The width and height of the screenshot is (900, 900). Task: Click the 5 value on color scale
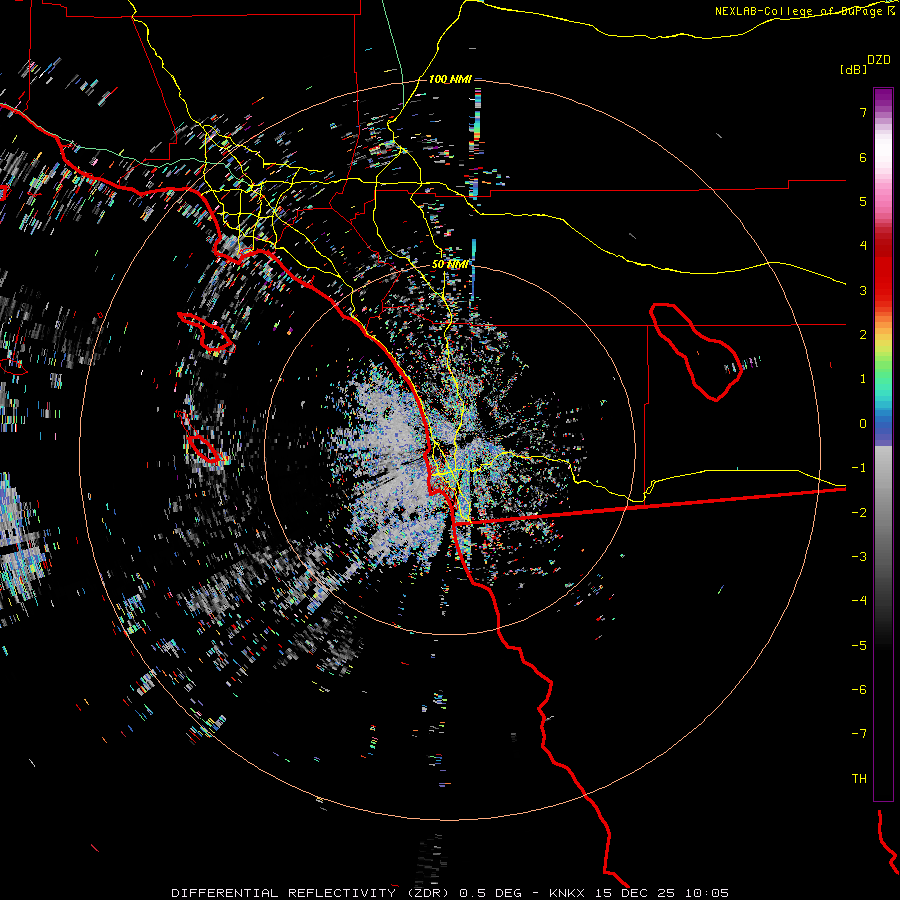[x=863, y=201]
